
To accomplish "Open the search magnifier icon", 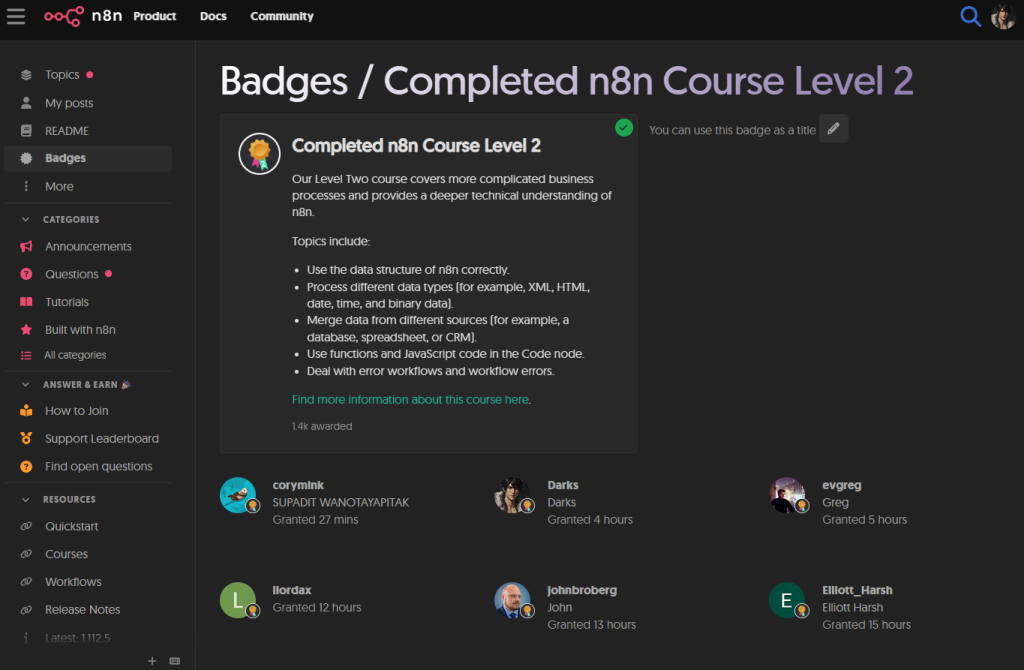I will (x=970, y=16).
